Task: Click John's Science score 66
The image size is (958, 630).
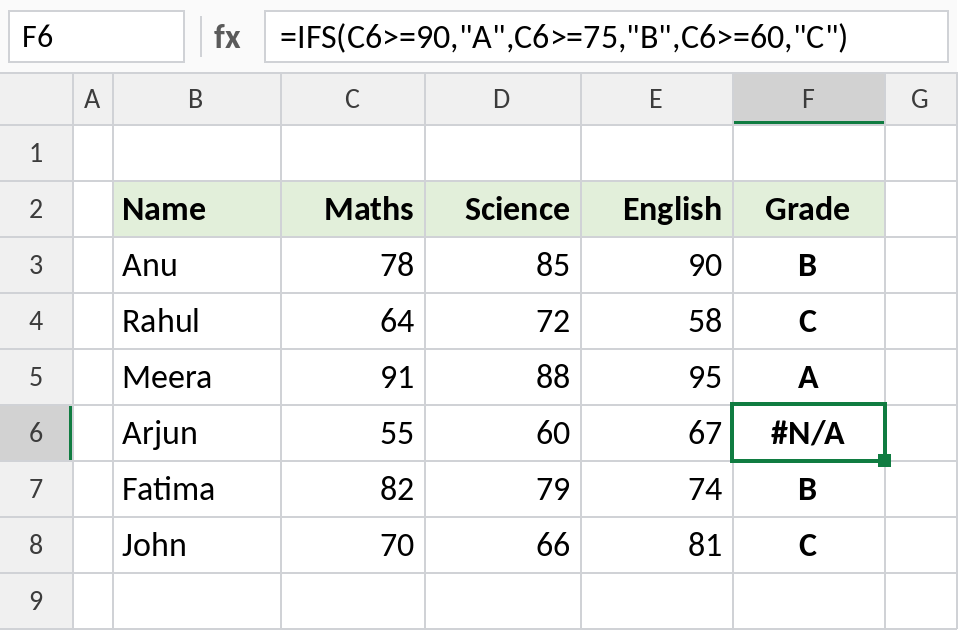Action: 502,545
